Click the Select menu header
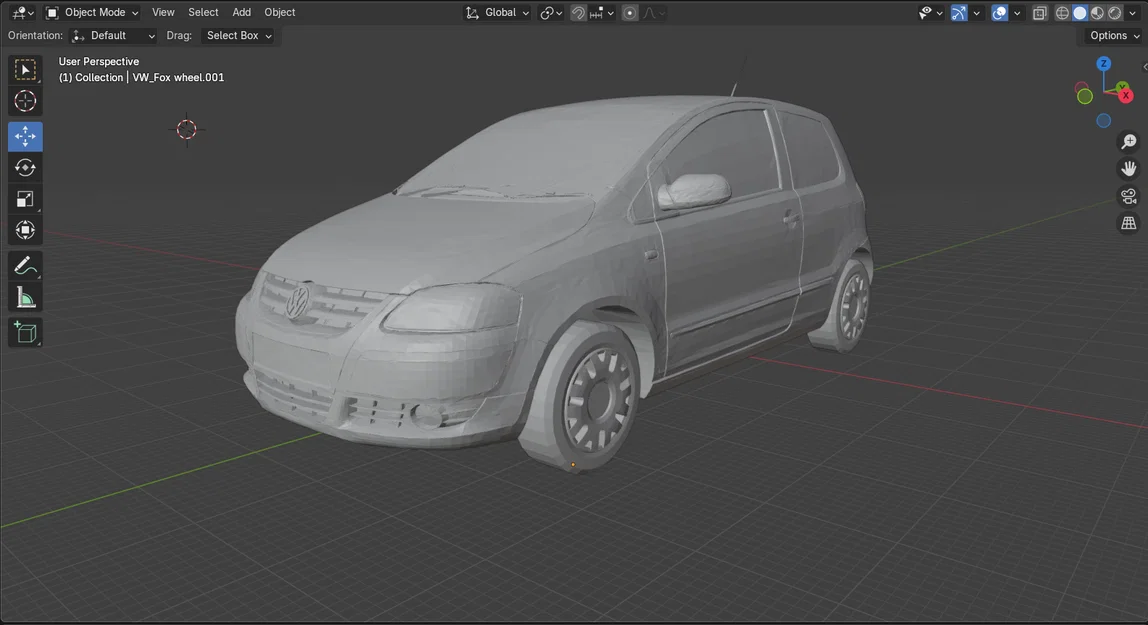 point(203,12)
